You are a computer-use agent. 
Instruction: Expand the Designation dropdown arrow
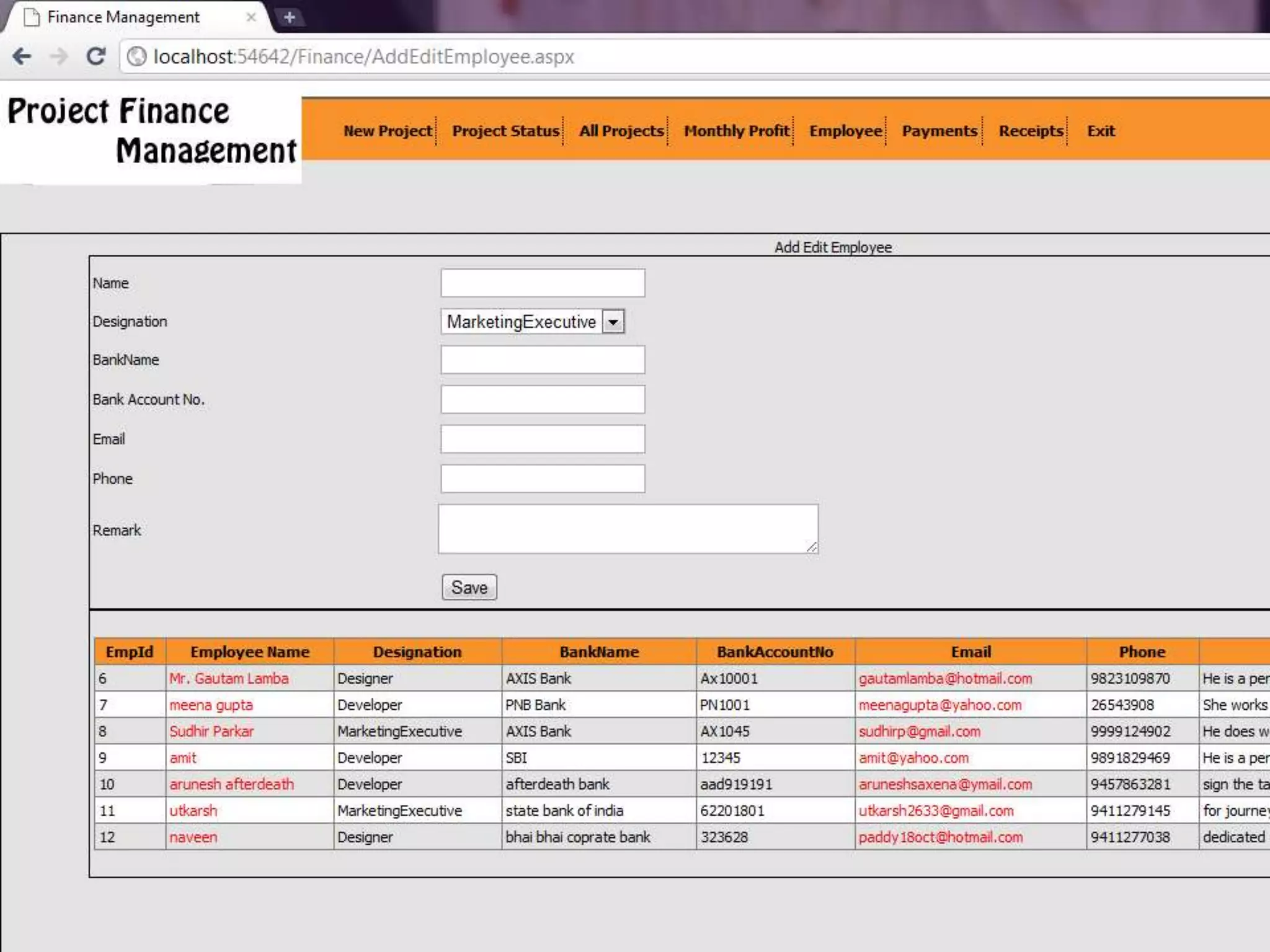pyautogui.click(x=613, y=322)
